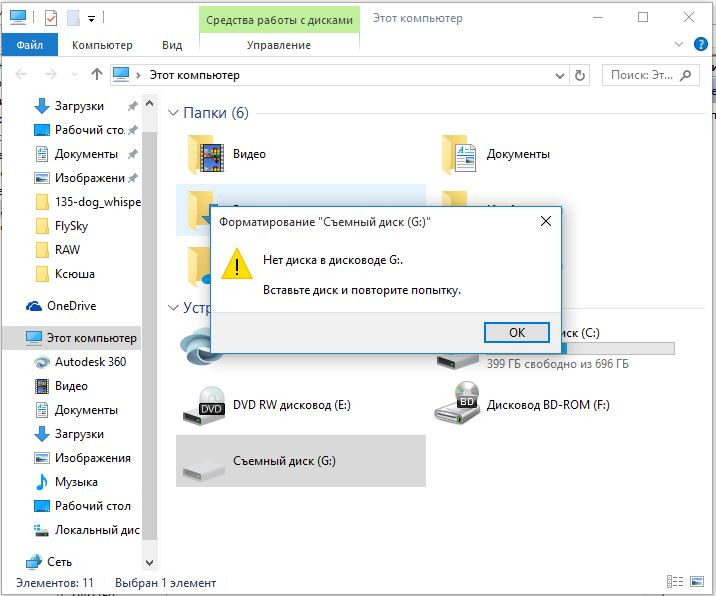Select the DVD RW дисковод (E:) drive icon
Screen dimensions: 716x596
point(203,406)
